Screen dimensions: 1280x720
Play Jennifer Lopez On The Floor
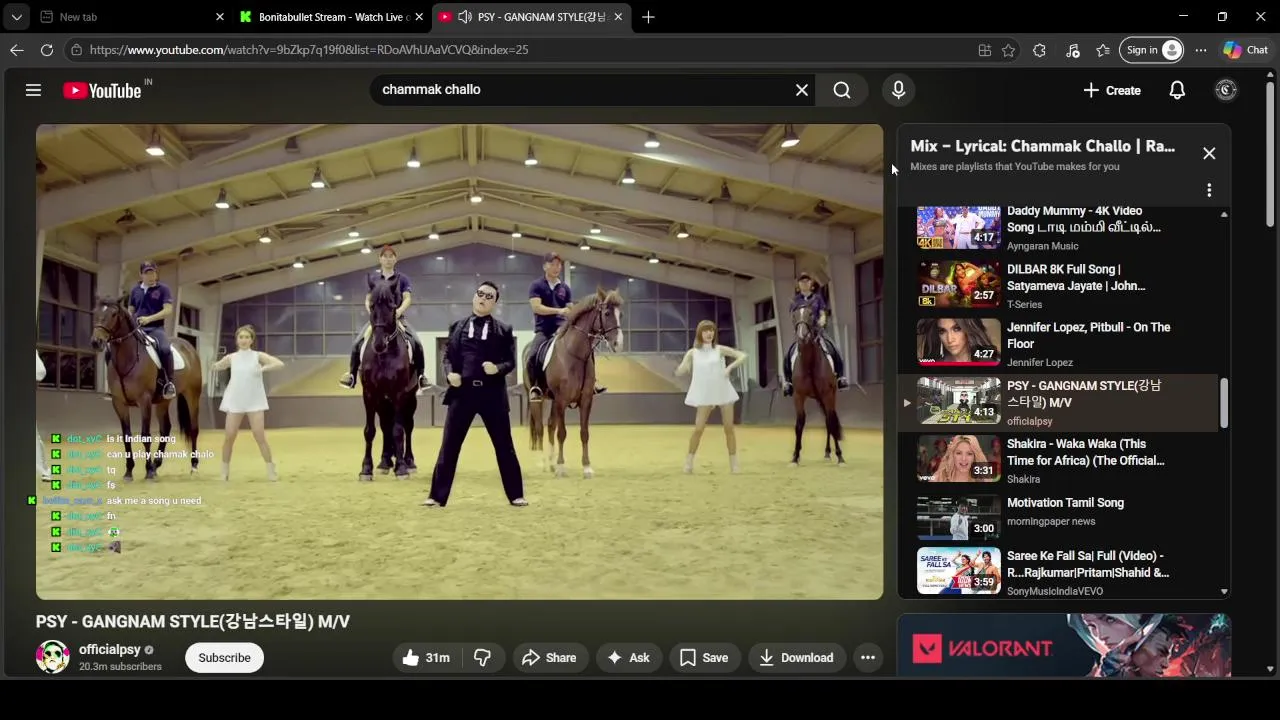(x=1057, y=344)
